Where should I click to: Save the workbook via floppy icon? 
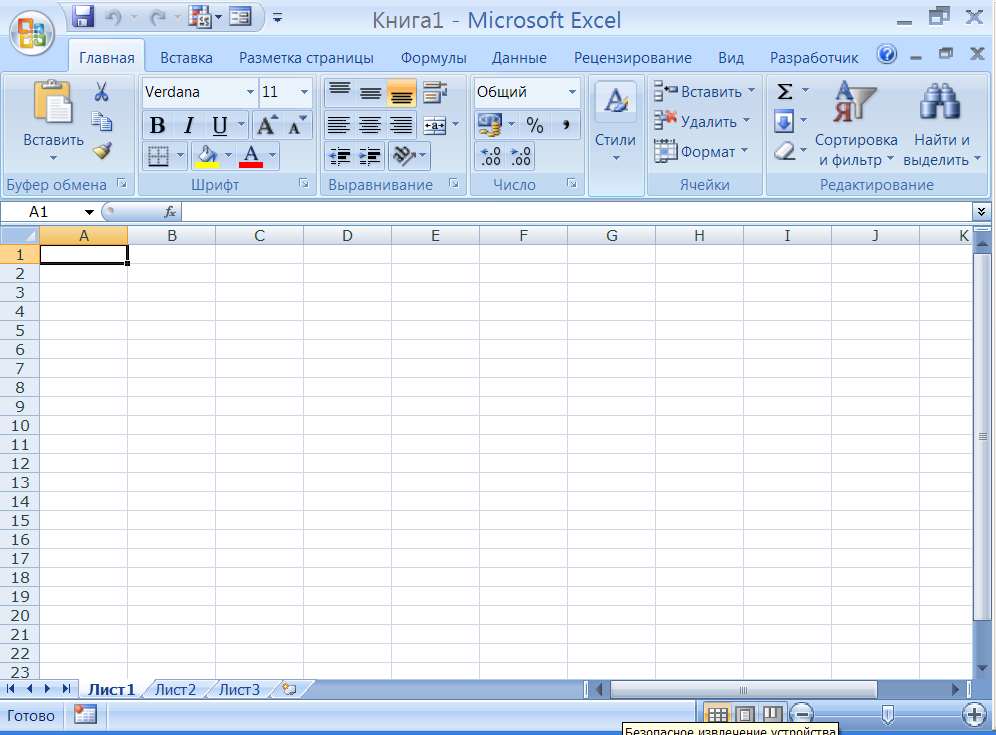pos(83,17)
